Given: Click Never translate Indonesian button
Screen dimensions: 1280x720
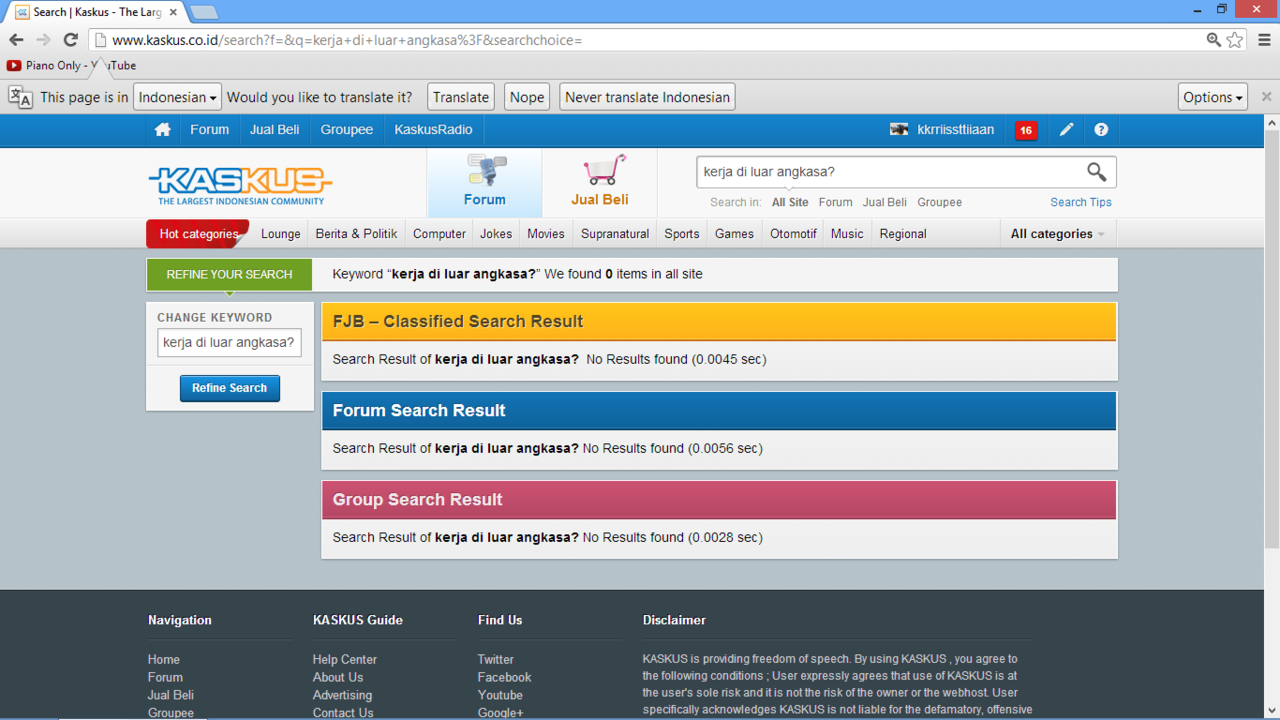Looking at the screenshot, I should point(647,97).
